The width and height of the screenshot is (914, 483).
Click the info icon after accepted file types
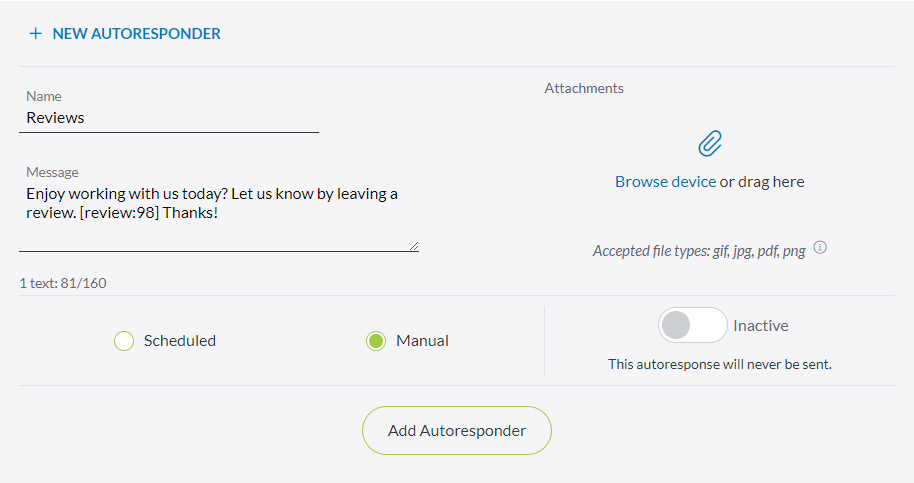tap(820, 248)
